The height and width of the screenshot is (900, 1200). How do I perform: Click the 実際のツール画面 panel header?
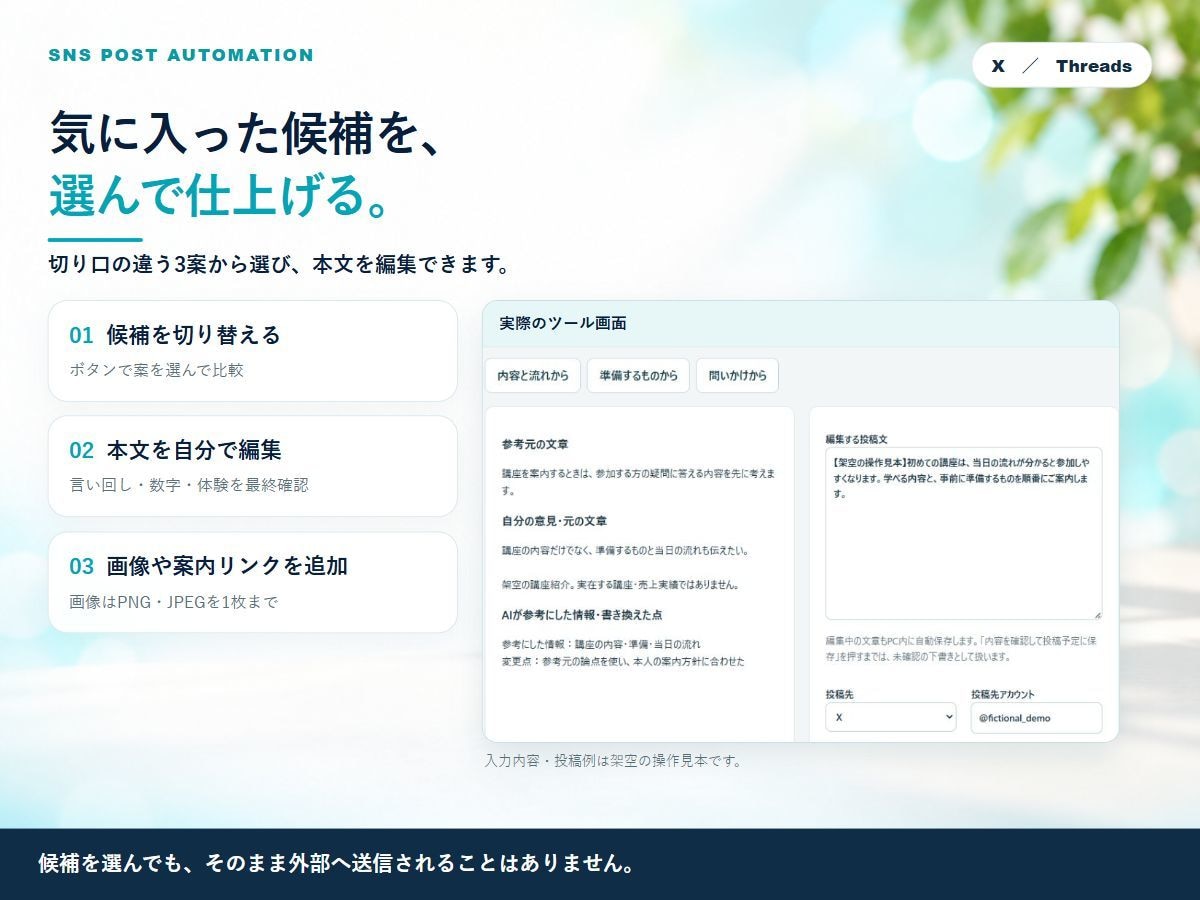pyautogui.click(x=800, y=324)
